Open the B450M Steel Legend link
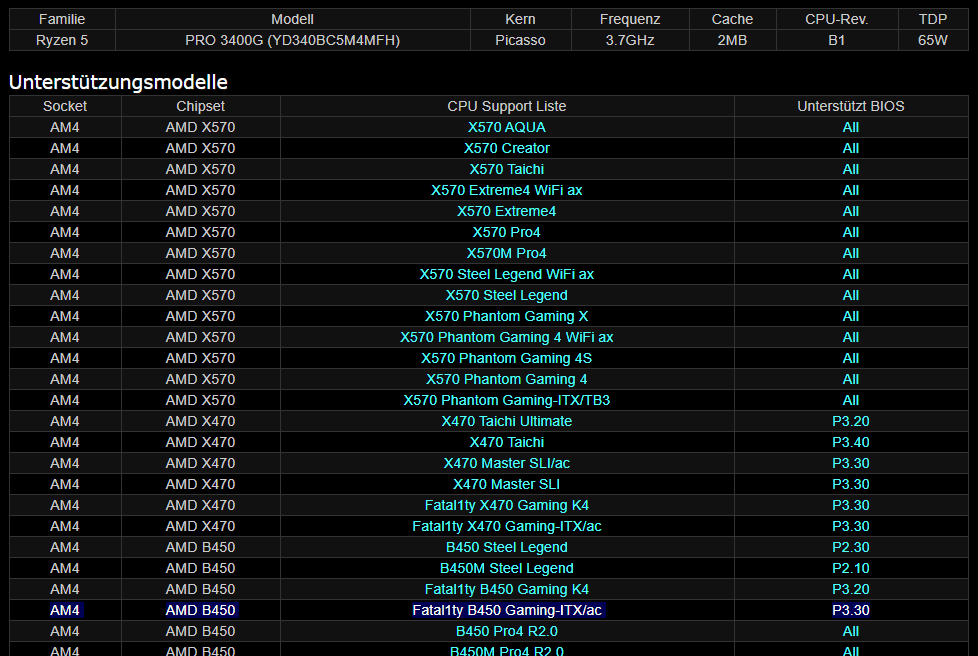This screenshot has width=978, height=656. (506, 568)
